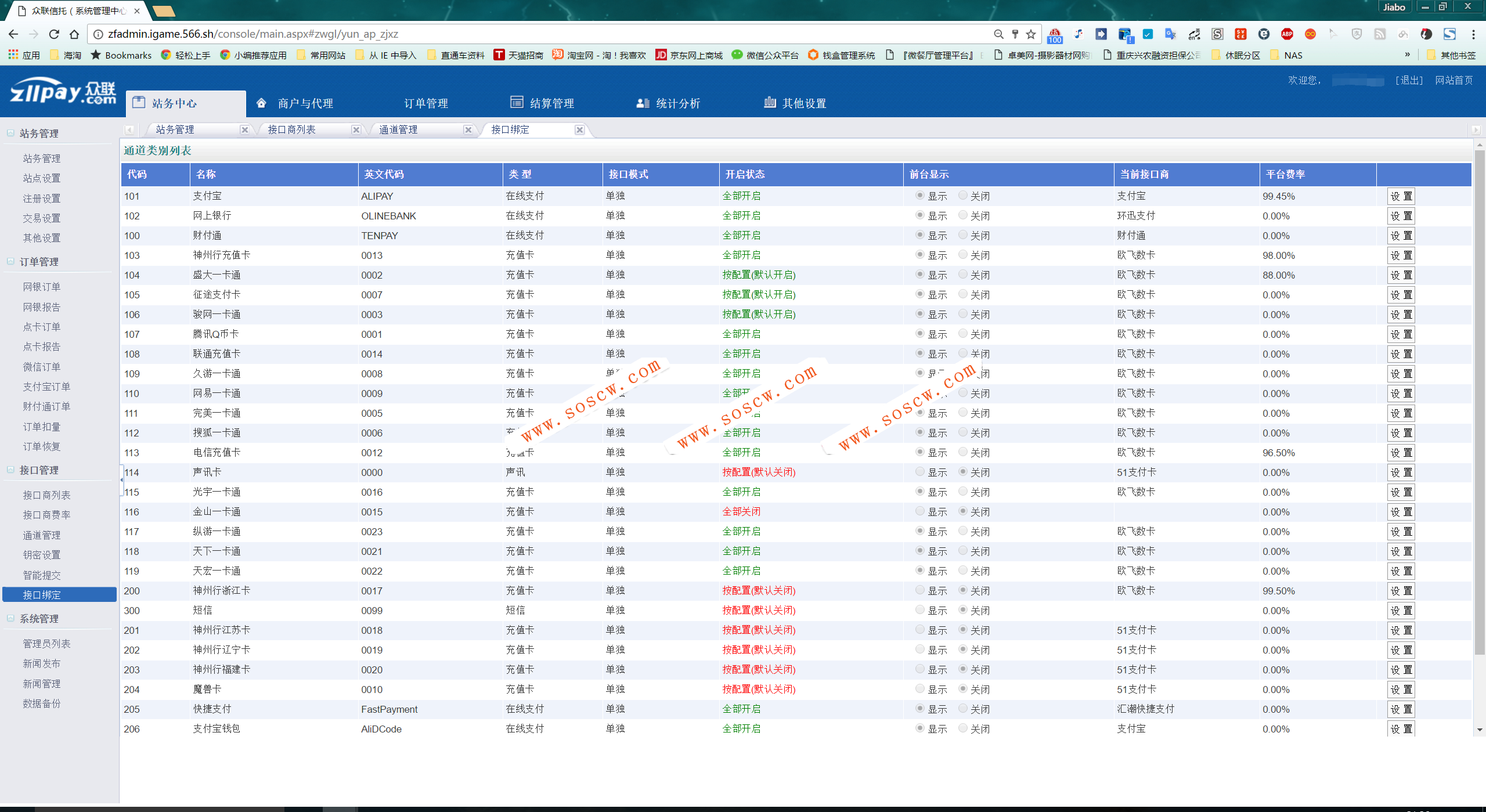Viewport: 1486px width, 812px height.
Task: Open the 休眠分区 bookmarks folder
Action: click(x=1236, y=55)
